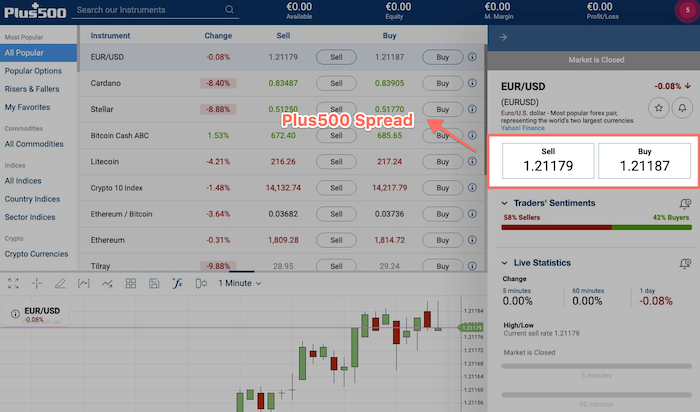Click Buy button for EUR/USD row

pos(442,57)
